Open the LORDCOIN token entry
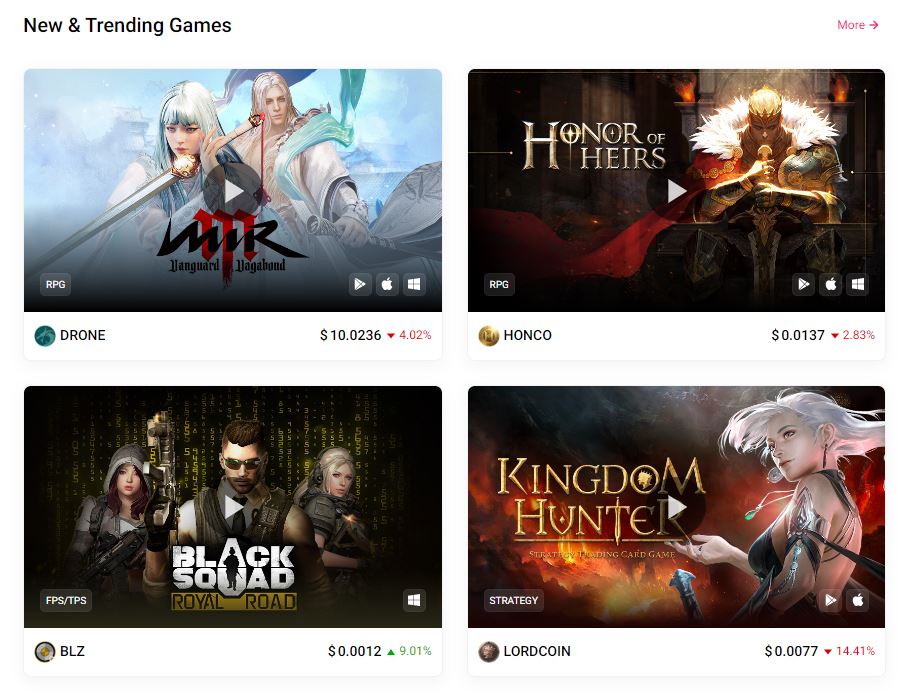The width and height of the screenshot is (908, 700). (525, 651)
